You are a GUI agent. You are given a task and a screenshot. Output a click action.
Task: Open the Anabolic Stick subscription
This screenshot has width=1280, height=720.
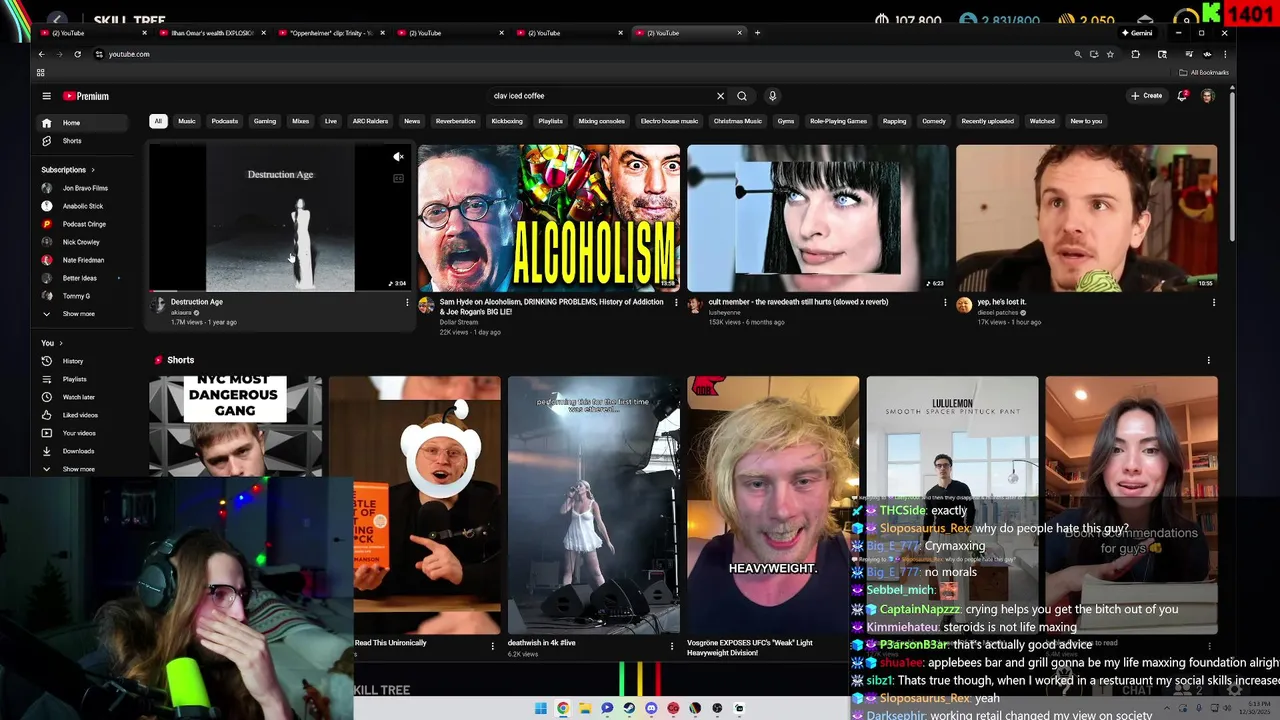pos(83,206)
